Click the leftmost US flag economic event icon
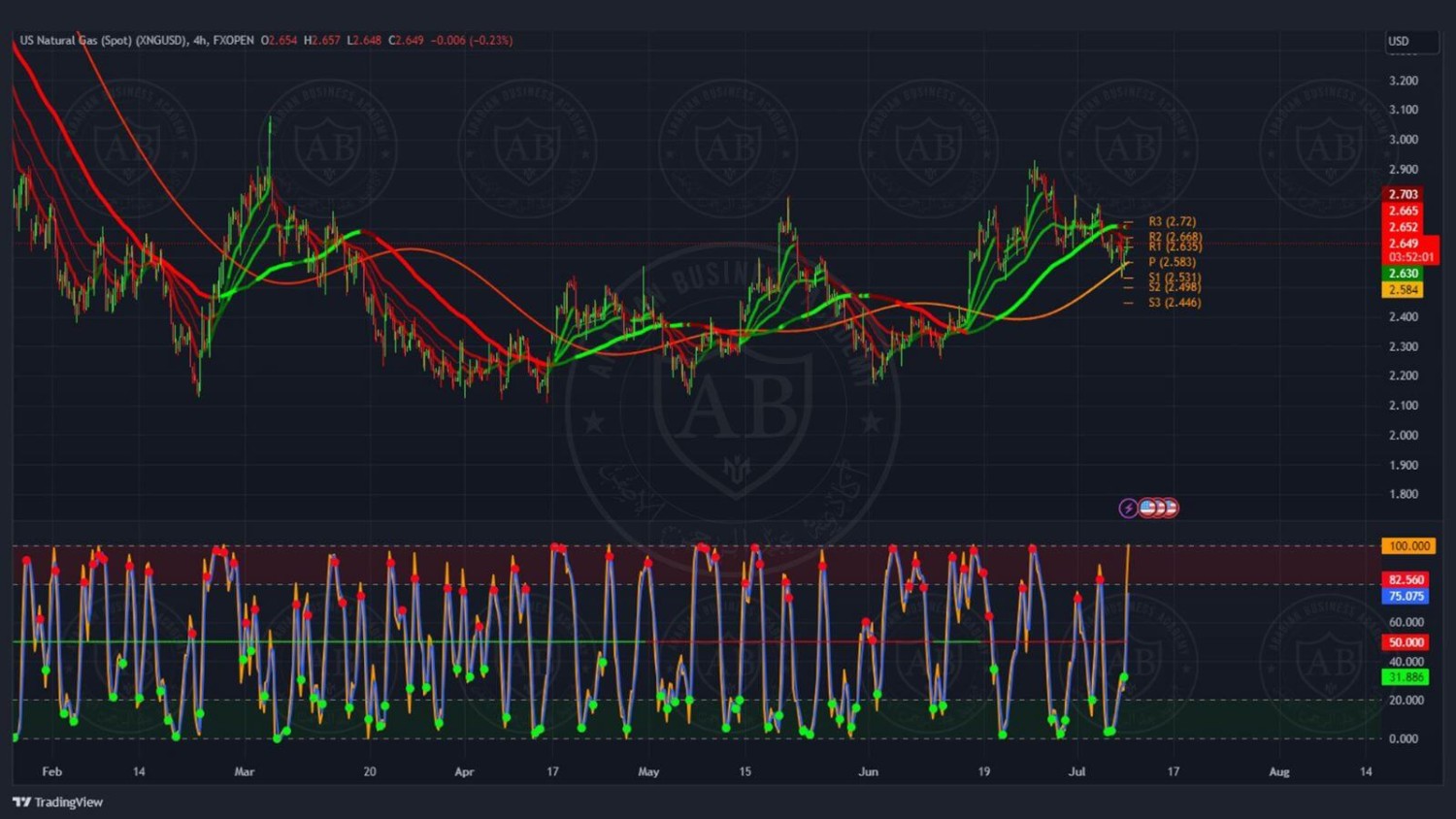 (1147, 508)
